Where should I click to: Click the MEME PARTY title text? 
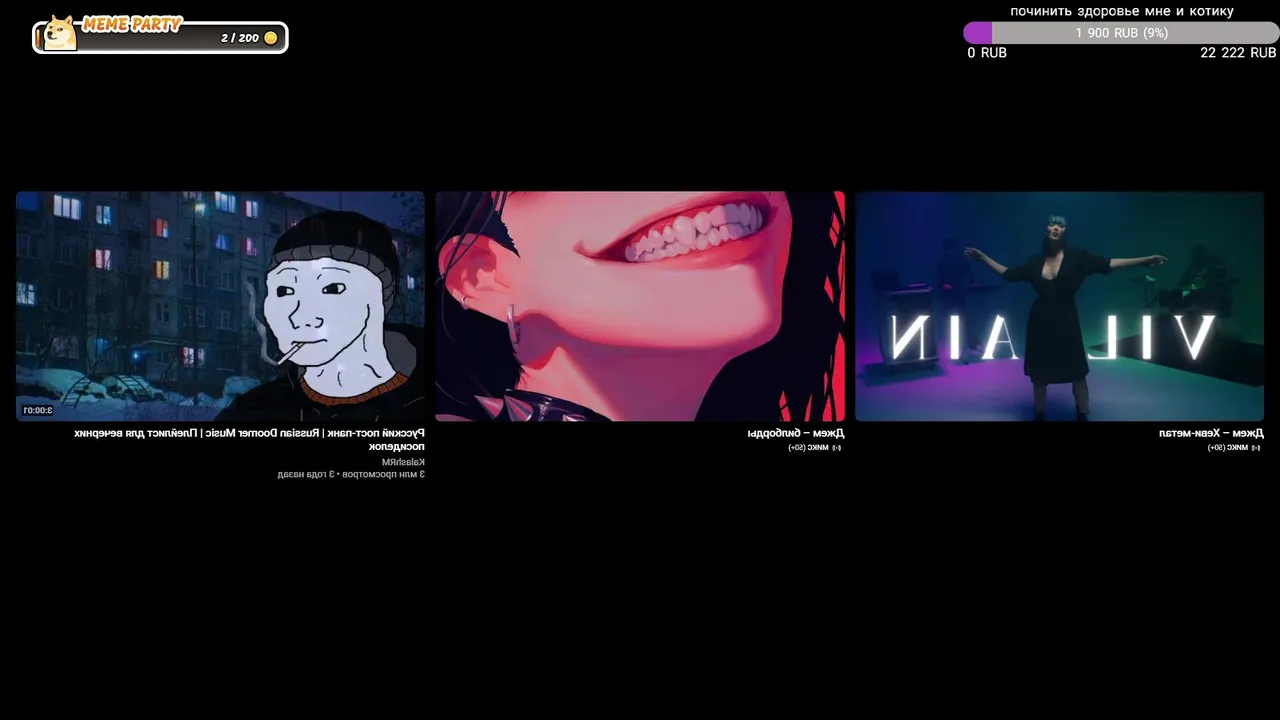click(x=132, y=24)
